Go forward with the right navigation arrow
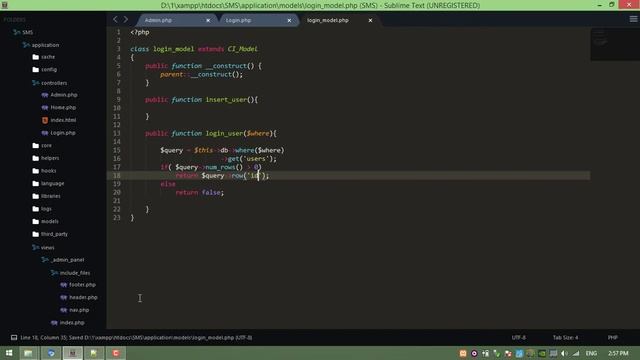The image size is (640, 360). [126, 19]
